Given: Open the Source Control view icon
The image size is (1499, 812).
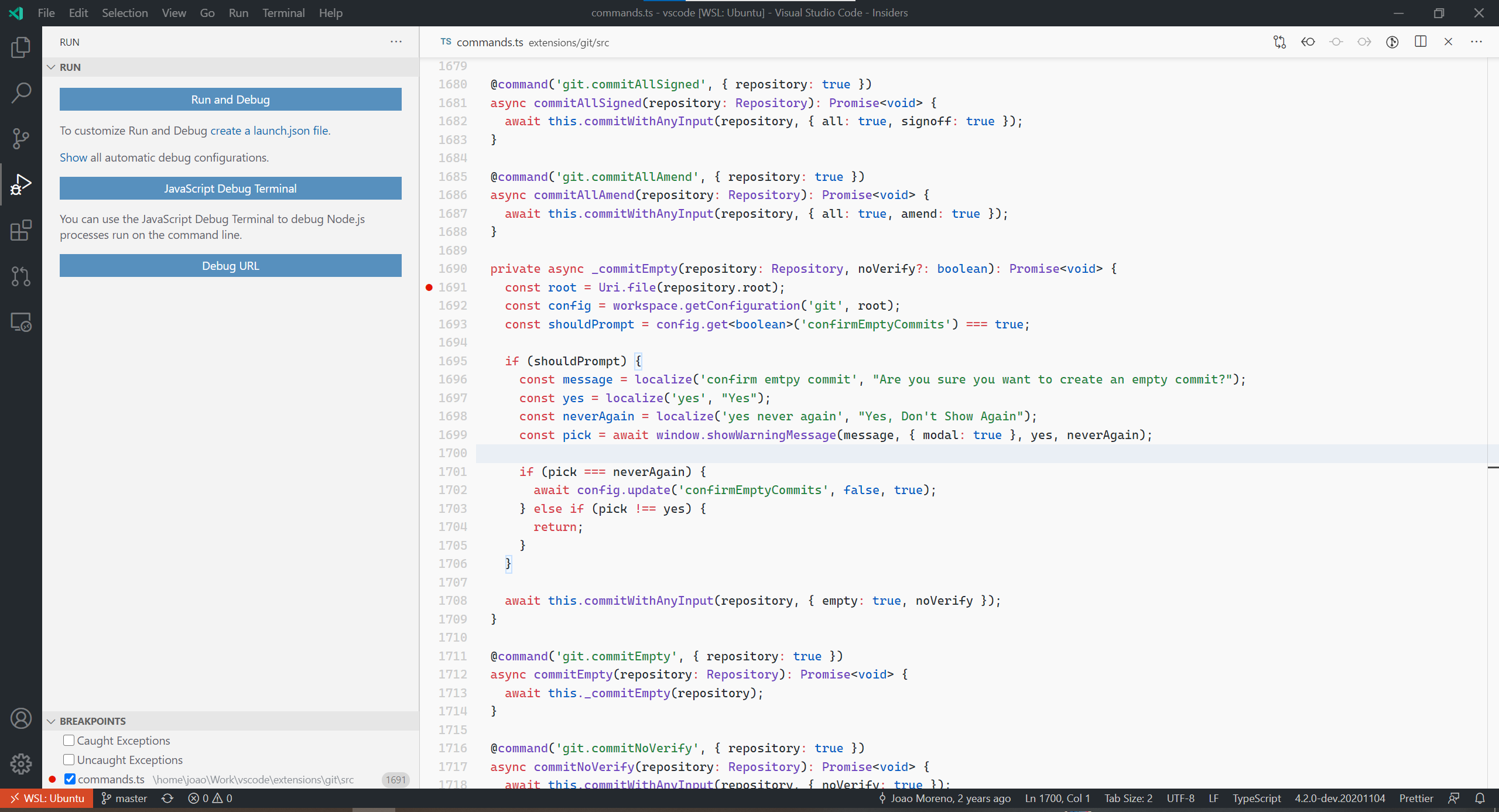Looking at the screenshot, I should point(21,139).
